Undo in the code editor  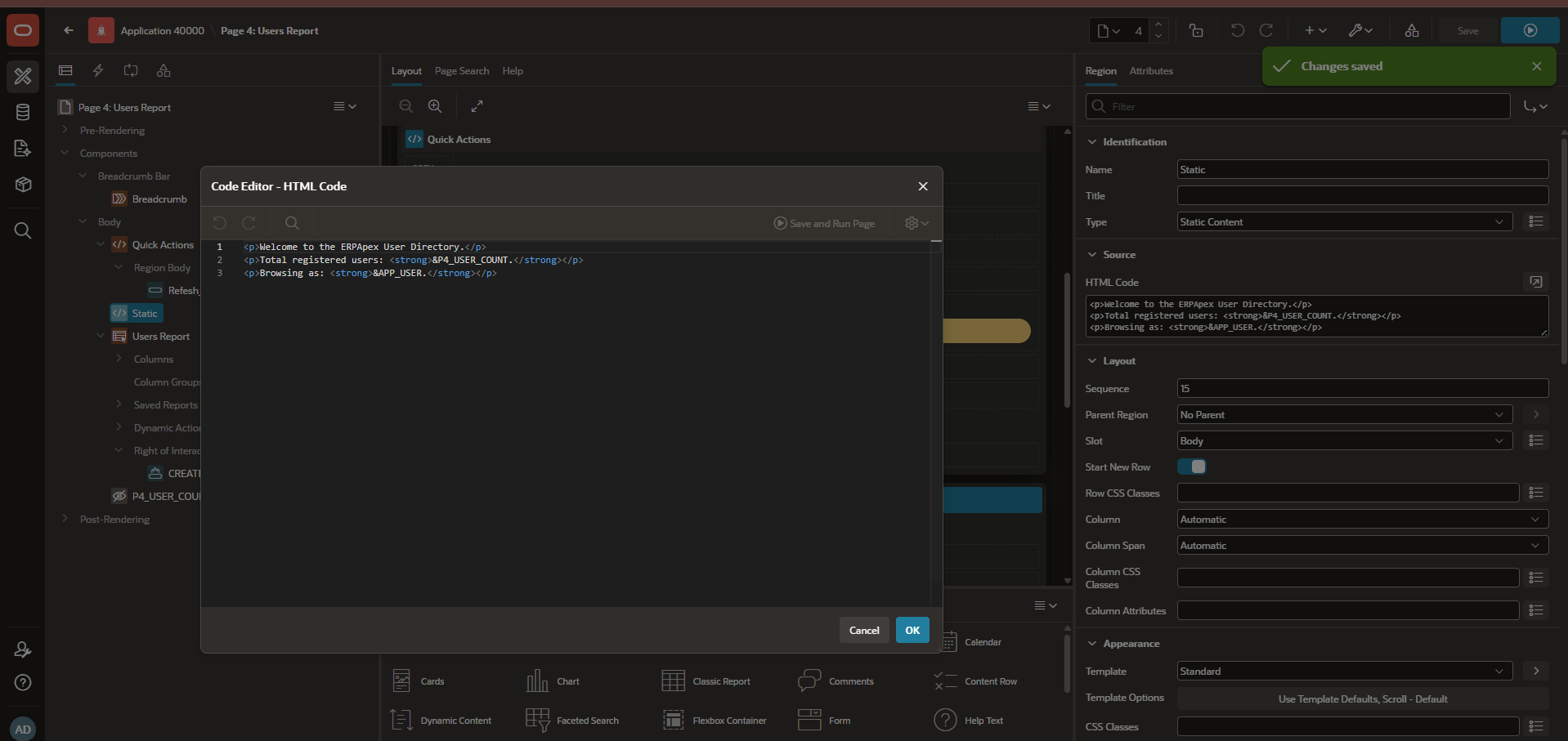(x=219, y=223)
